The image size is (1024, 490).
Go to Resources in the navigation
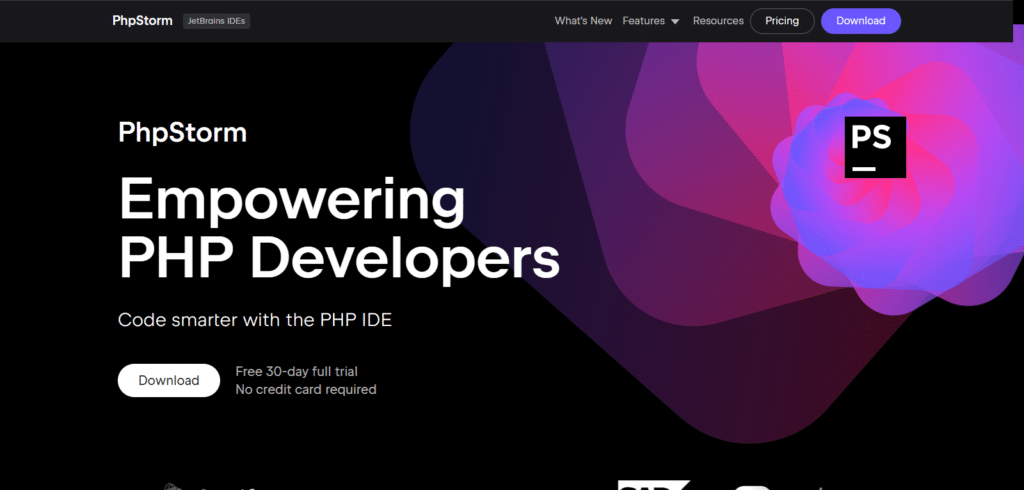click(718, 21)
